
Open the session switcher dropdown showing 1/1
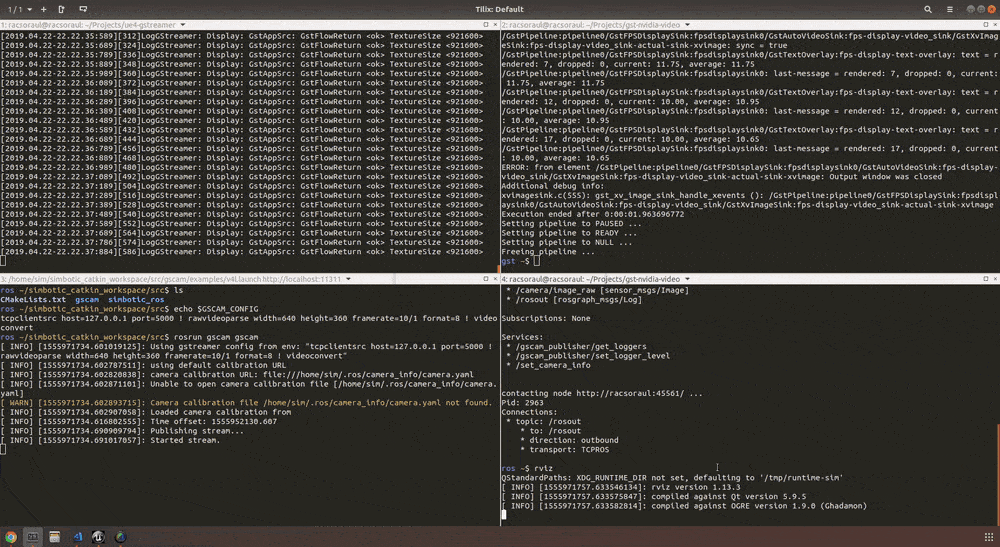coord(20,9)
